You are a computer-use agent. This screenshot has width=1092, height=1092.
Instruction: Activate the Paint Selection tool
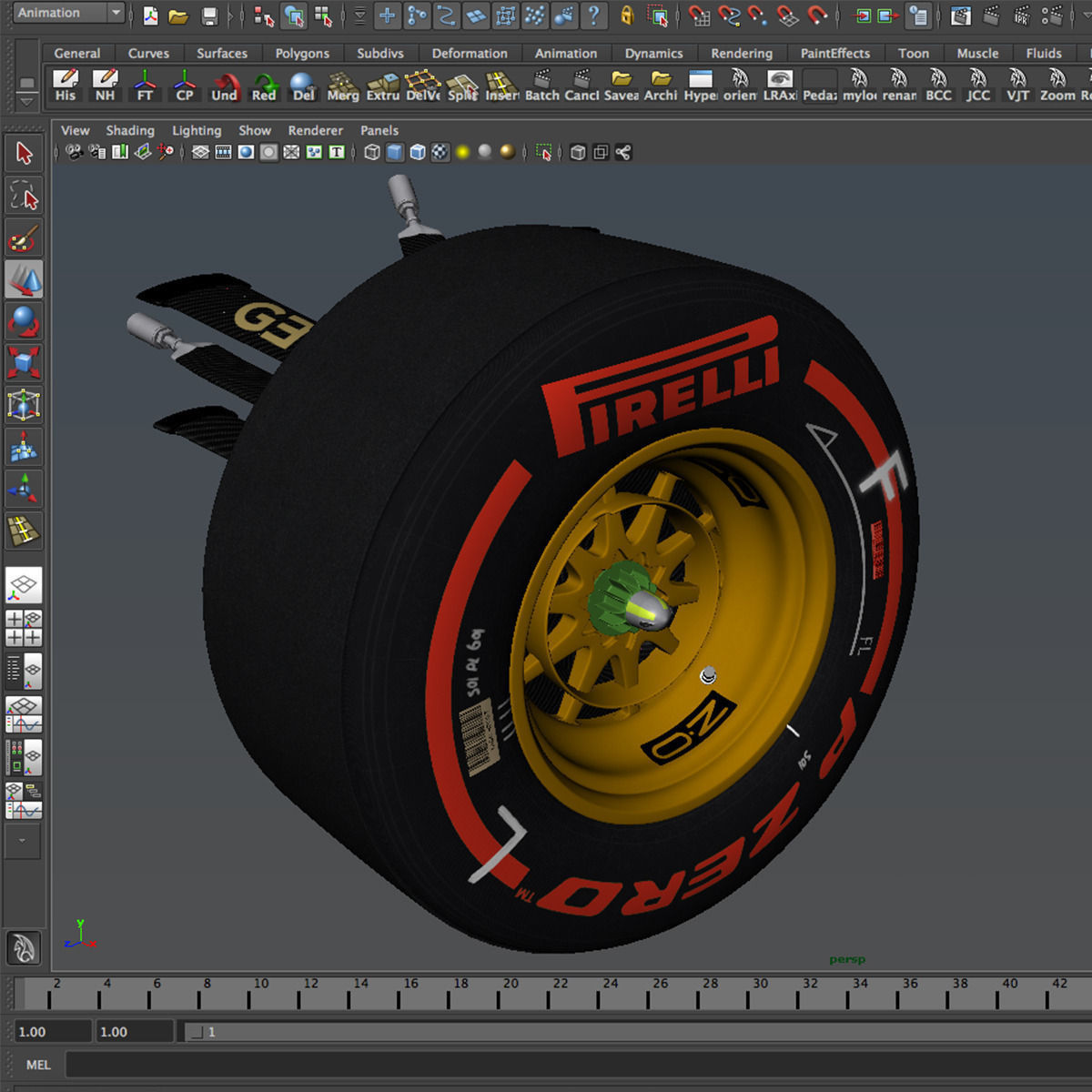24,238
